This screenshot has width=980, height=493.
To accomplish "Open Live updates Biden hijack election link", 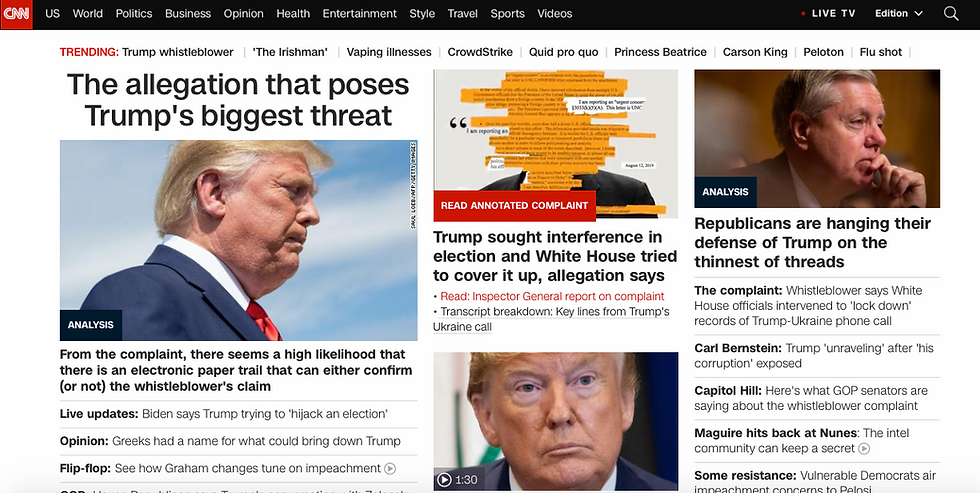I will click(224, 414).
